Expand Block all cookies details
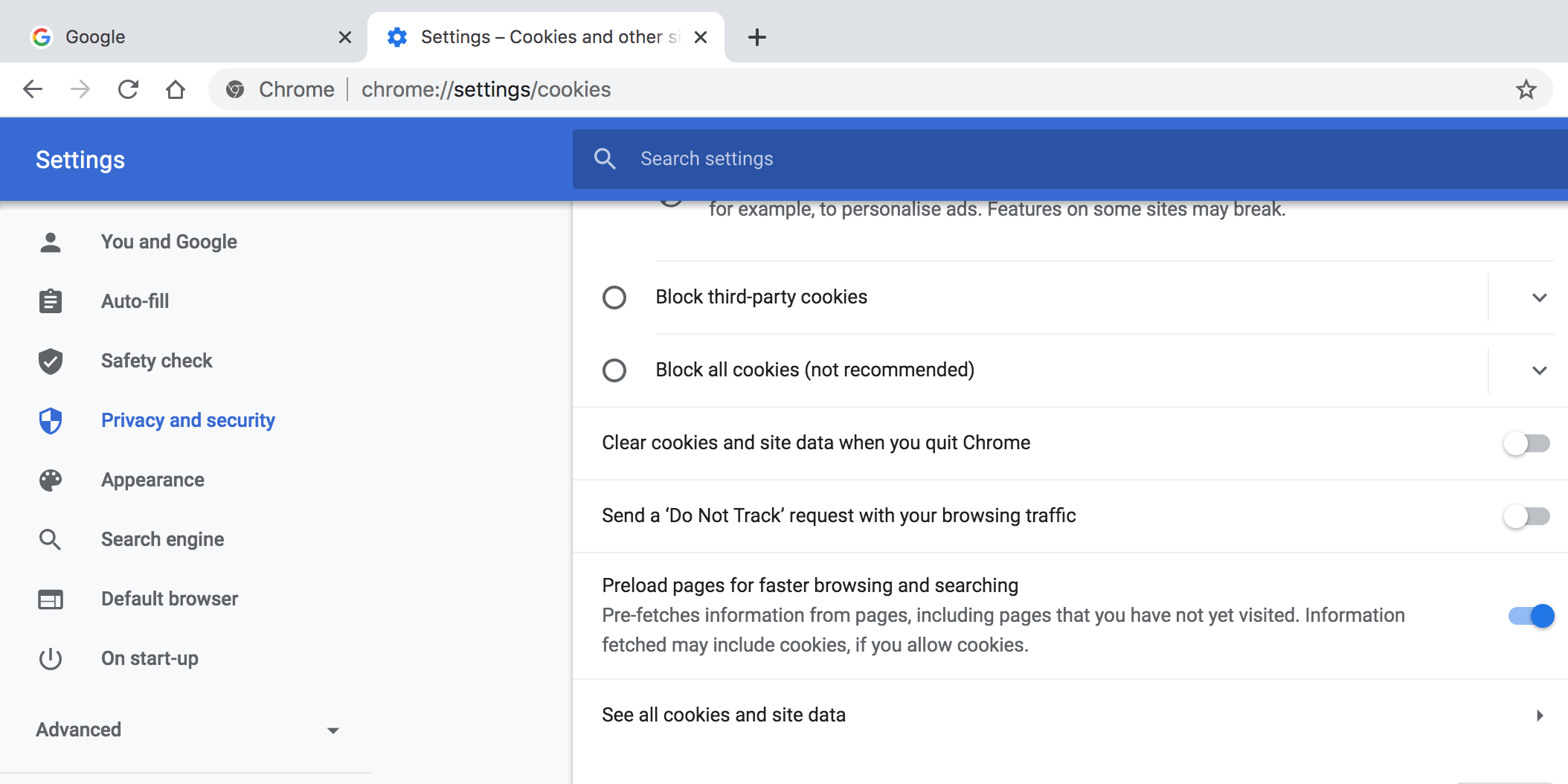The width and height of the screenshot is (1568, 784). 1539,370
